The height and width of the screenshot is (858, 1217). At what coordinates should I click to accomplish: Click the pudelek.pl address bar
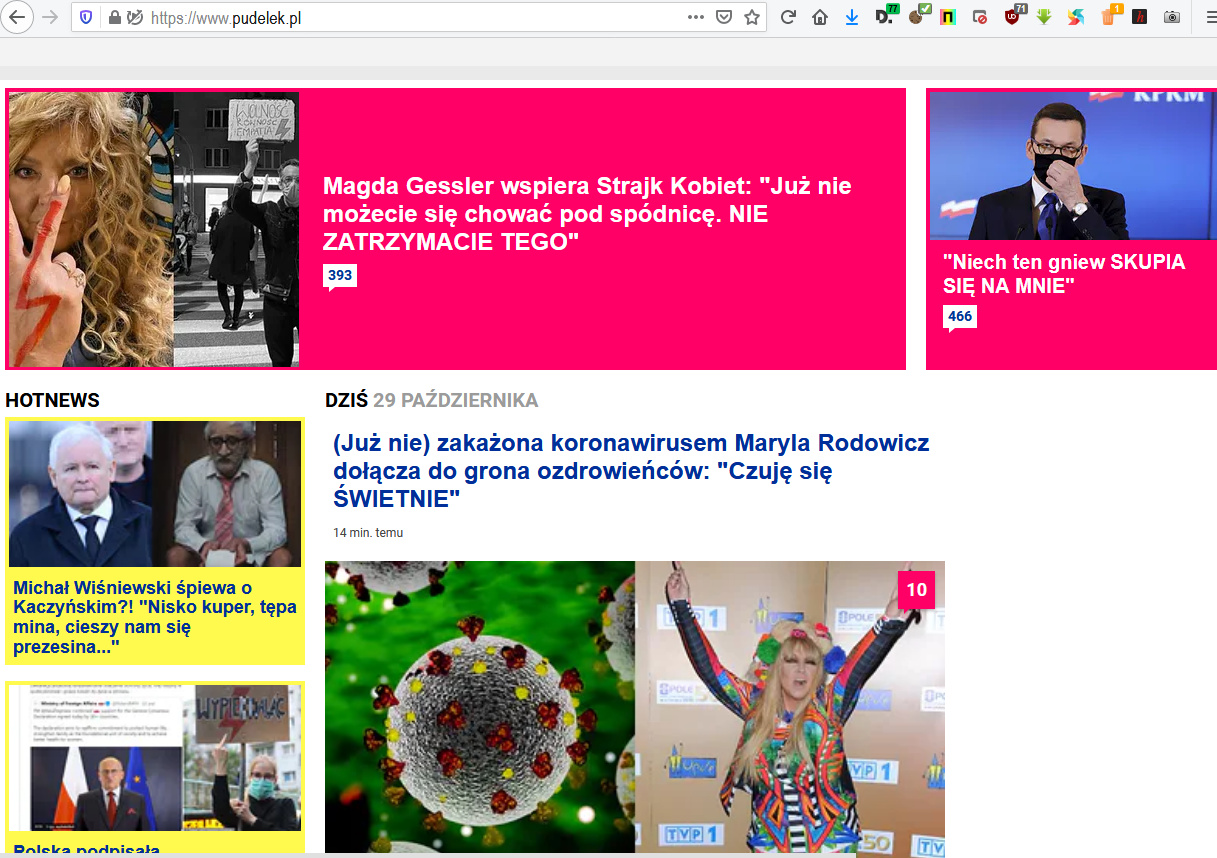[400, 17]
